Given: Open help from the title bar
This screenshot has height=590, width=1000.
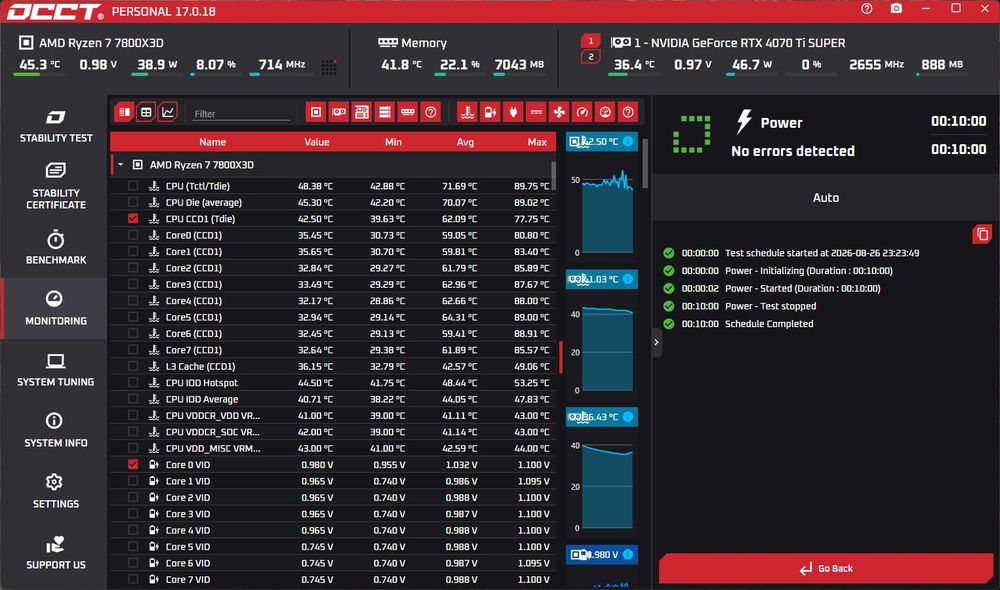Looking at the screenshot, I should click(x=866, y=8).
